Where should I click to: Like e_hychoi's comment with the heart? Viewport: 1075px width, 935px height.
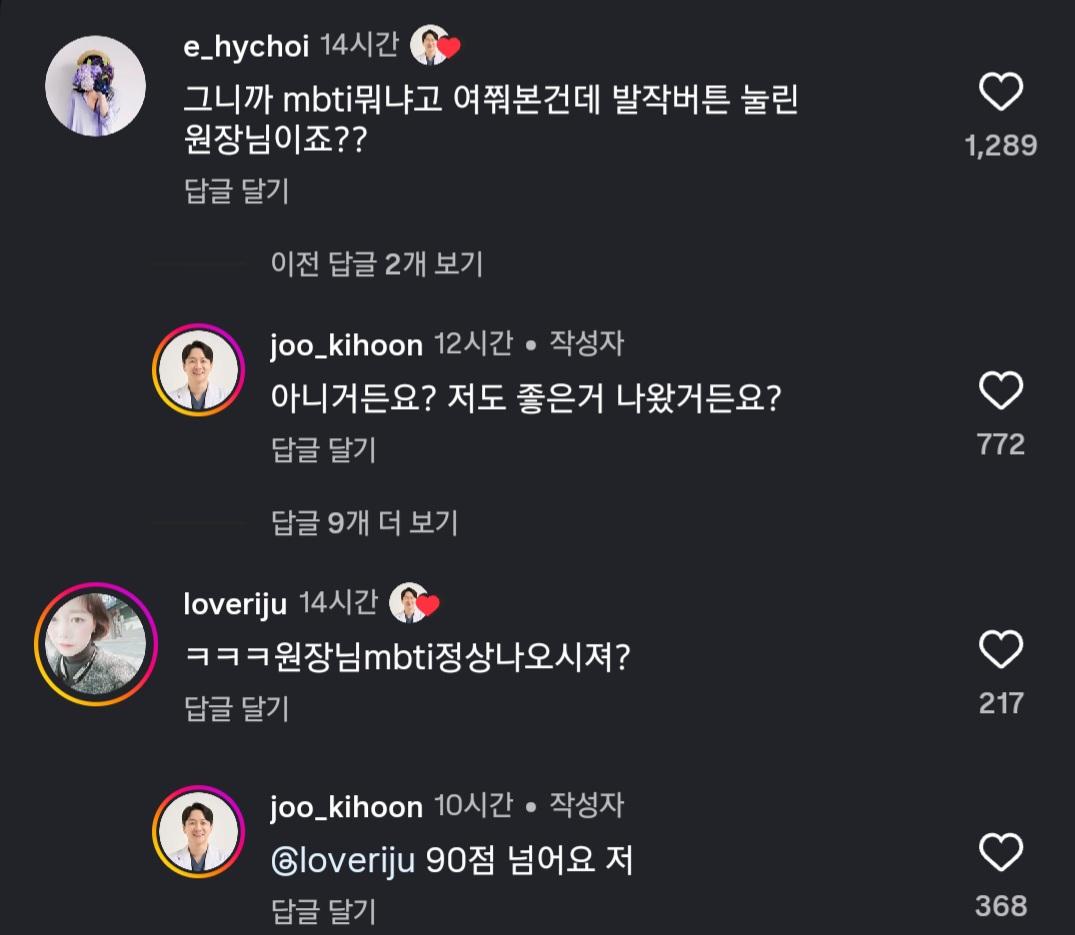point(1000,94)
